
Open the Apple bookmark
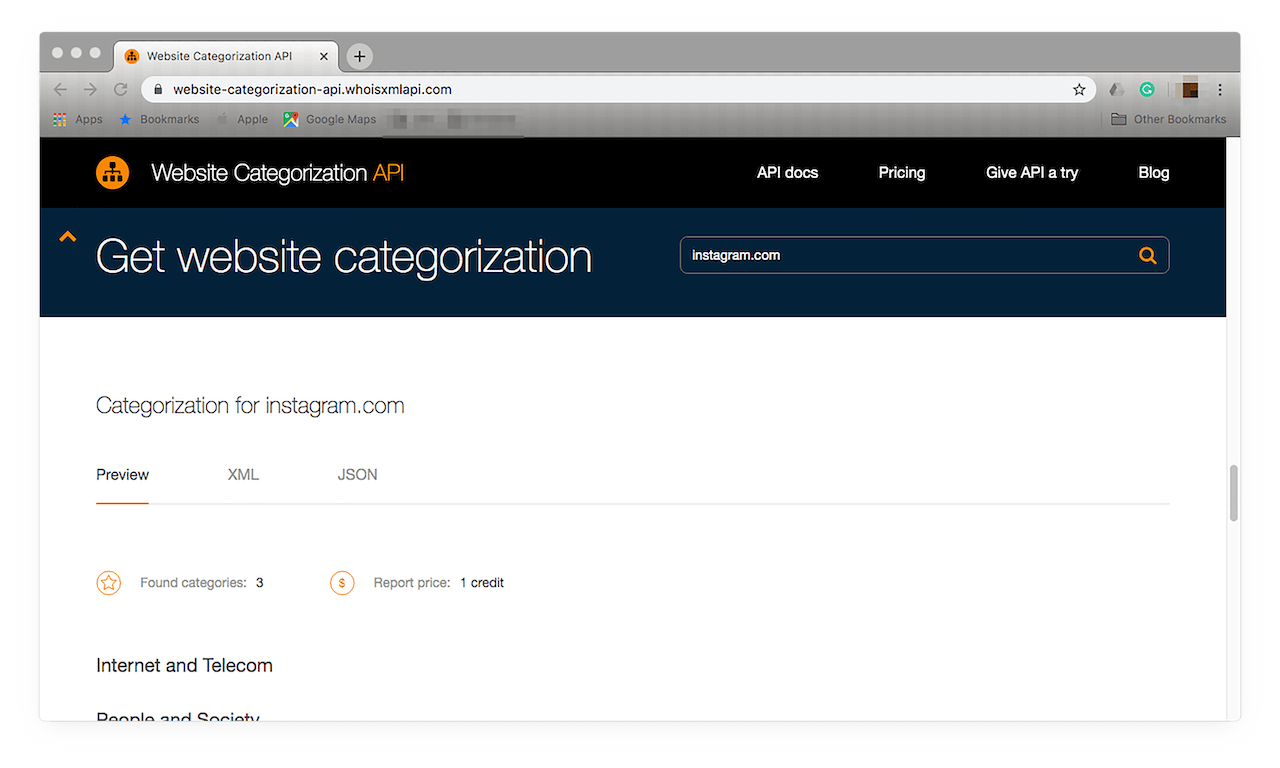242,119
